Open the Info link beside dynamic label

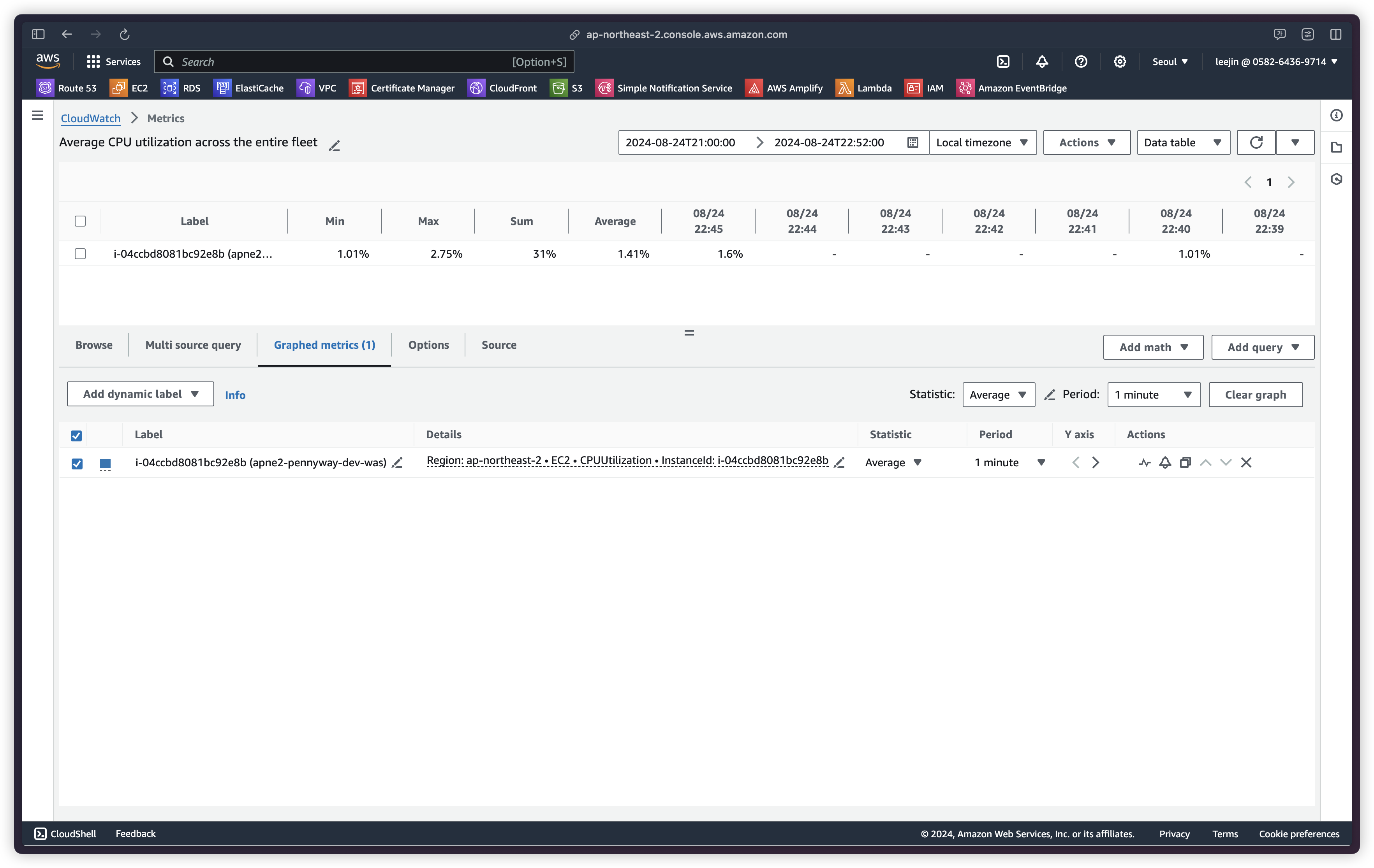(x=235, y=395)
